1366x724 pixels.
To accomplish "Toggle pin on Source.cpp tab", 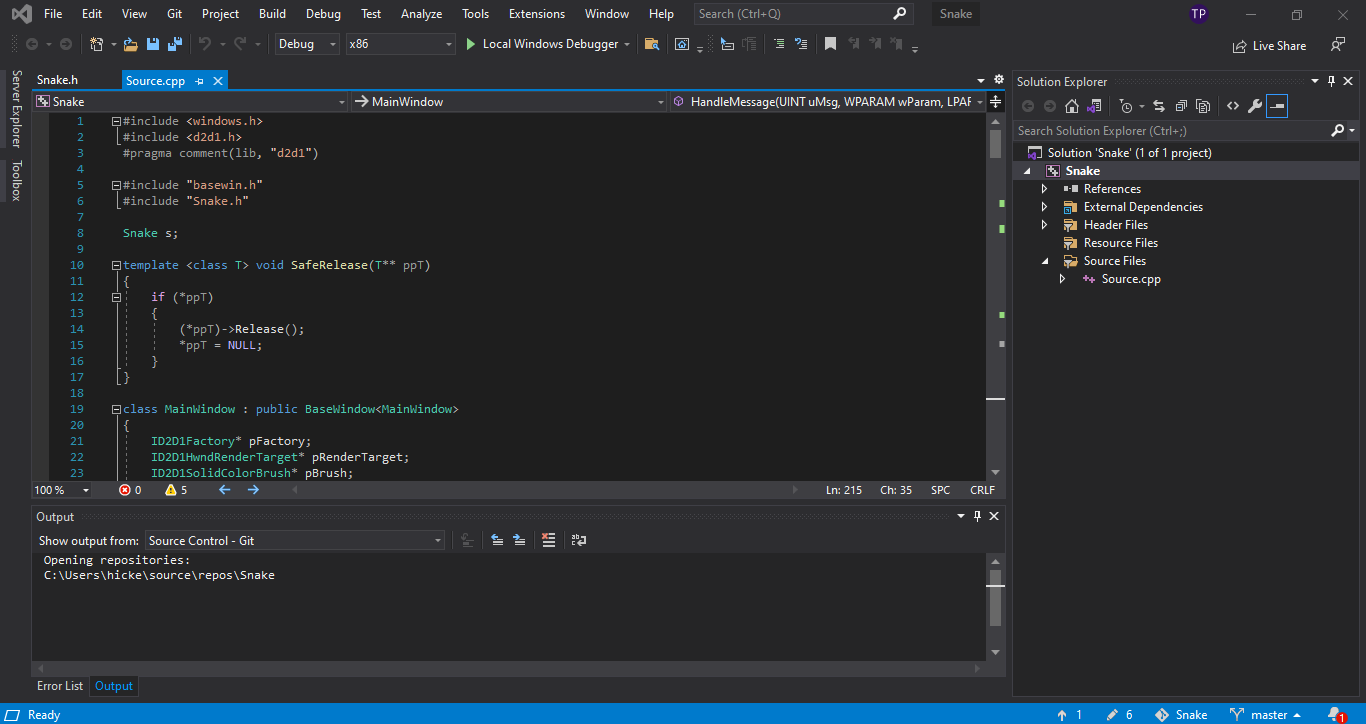I will 200,80.
